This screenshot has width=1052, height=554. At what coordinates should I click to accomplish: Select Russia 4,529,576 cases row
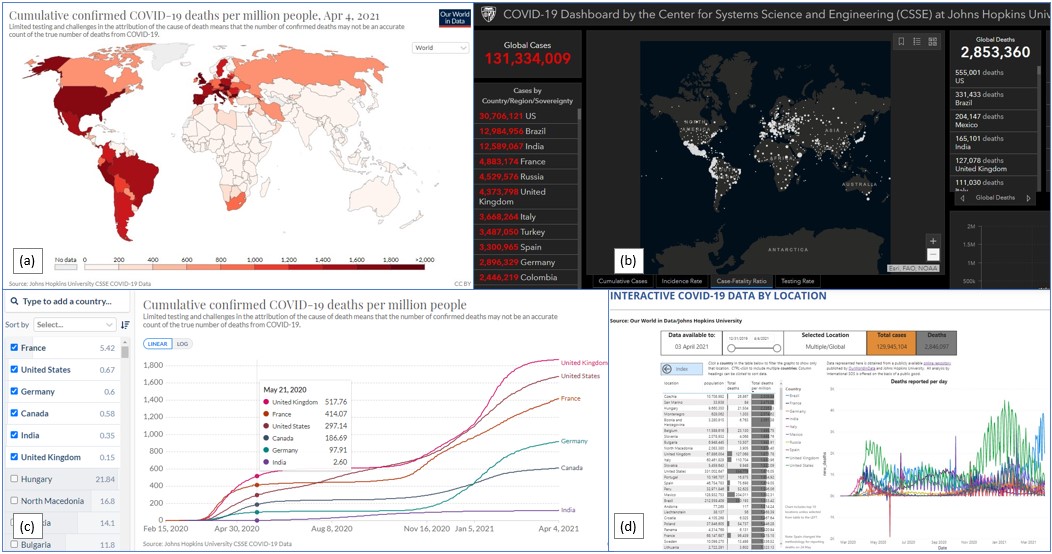coord(527,176)
